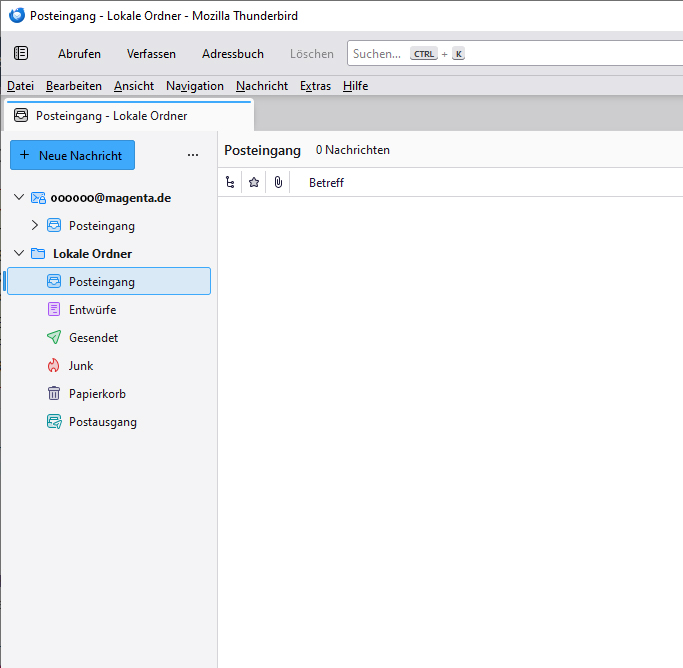
Task: Expand the magenta.de Posteingang subfolder
Action: pyautogui.click(x=35, y=226)
